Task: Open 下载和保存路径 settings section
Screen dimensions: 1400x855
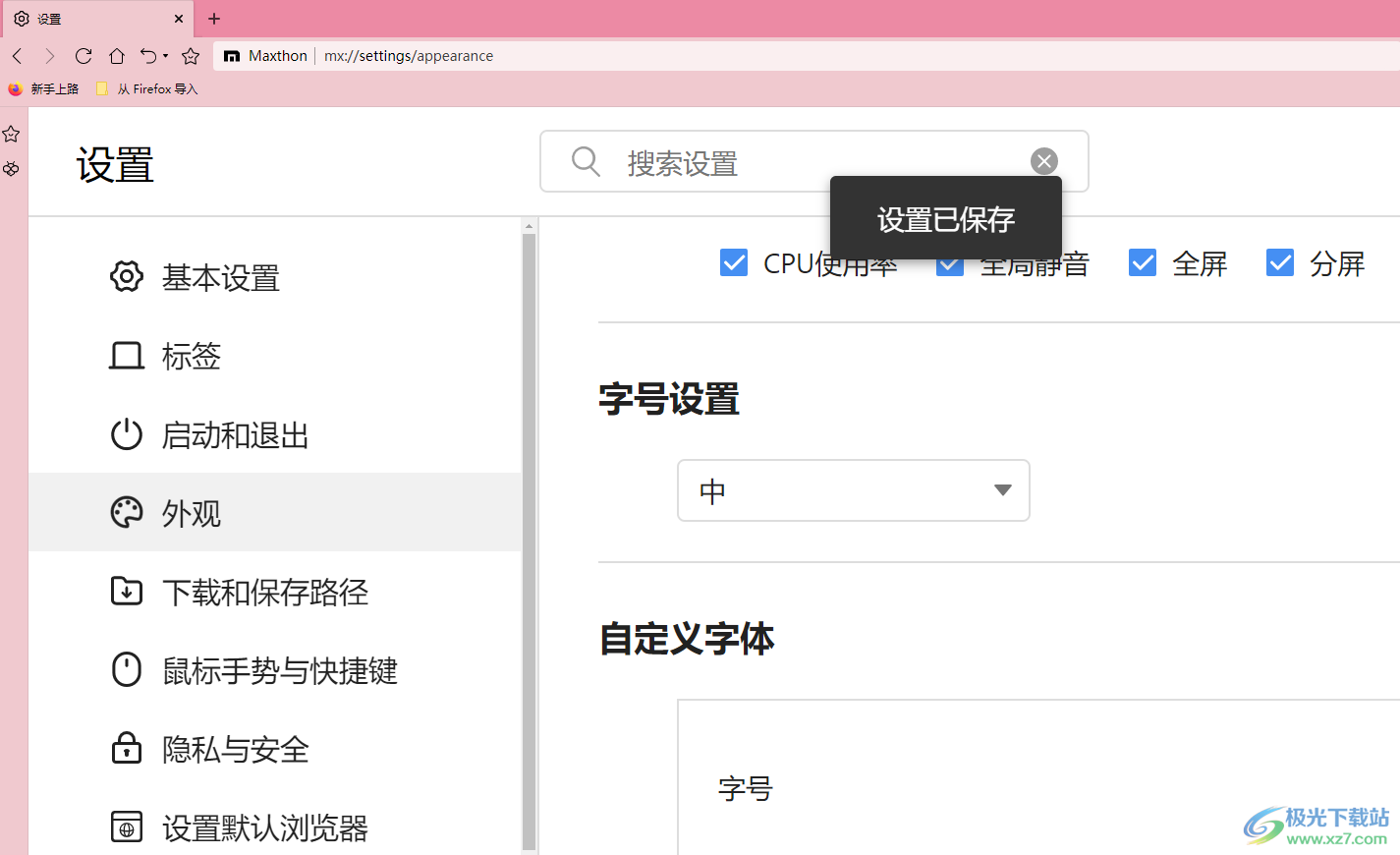Action: (x=275, y=592)
